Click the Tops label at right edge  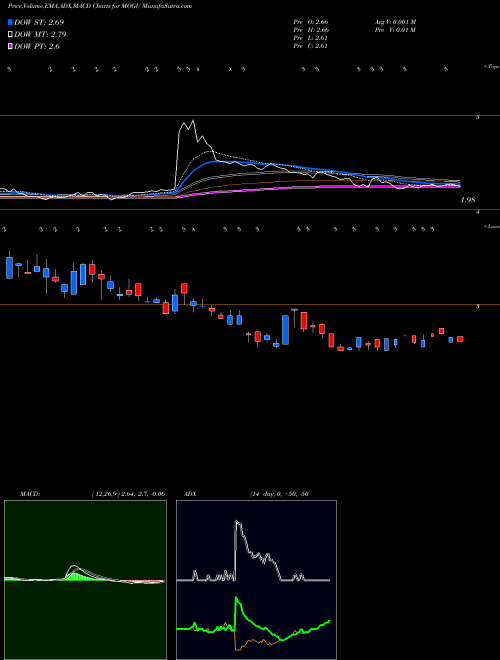[x=491, y=67]
